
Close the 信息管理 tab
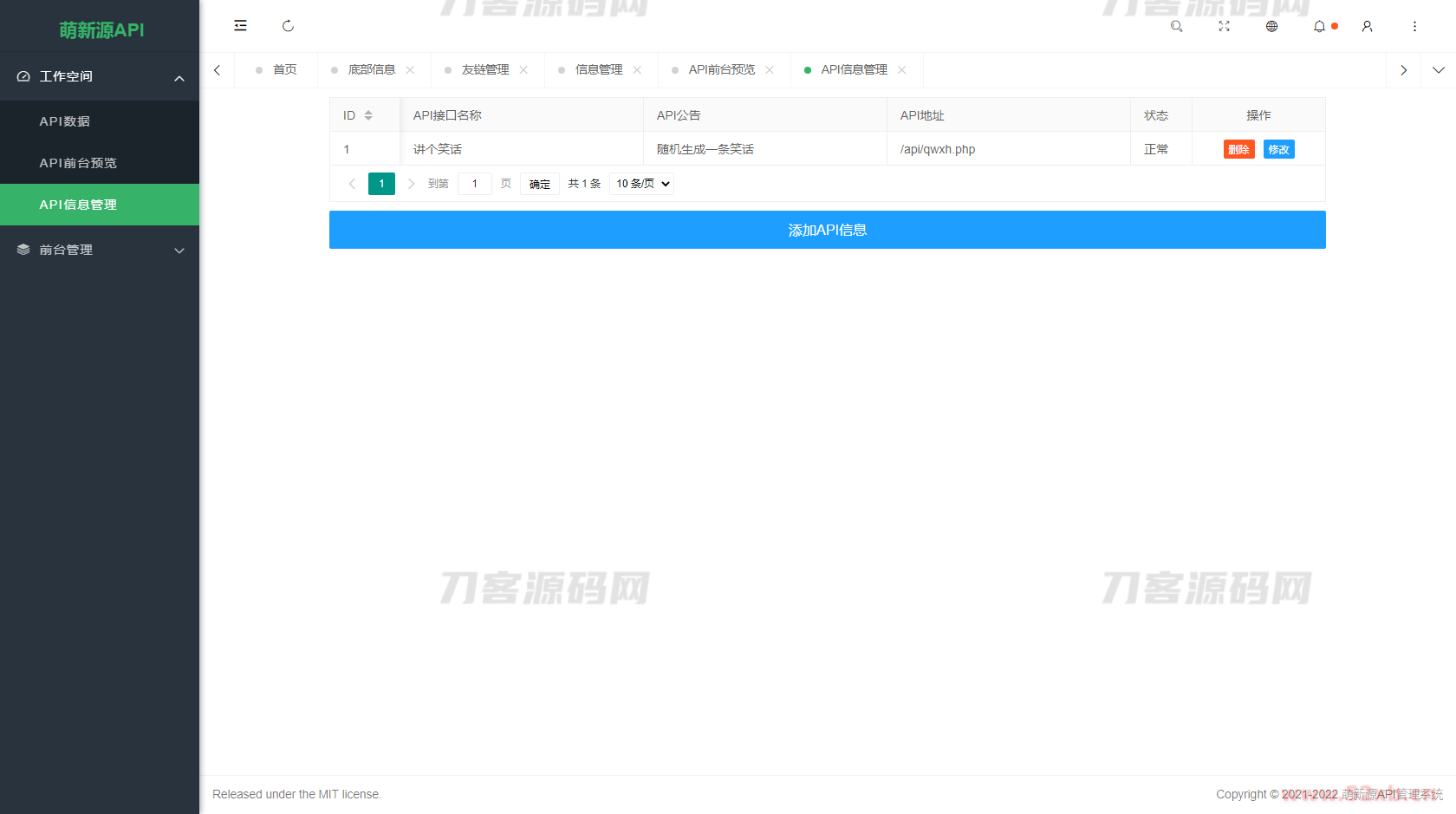pos(638,69)
